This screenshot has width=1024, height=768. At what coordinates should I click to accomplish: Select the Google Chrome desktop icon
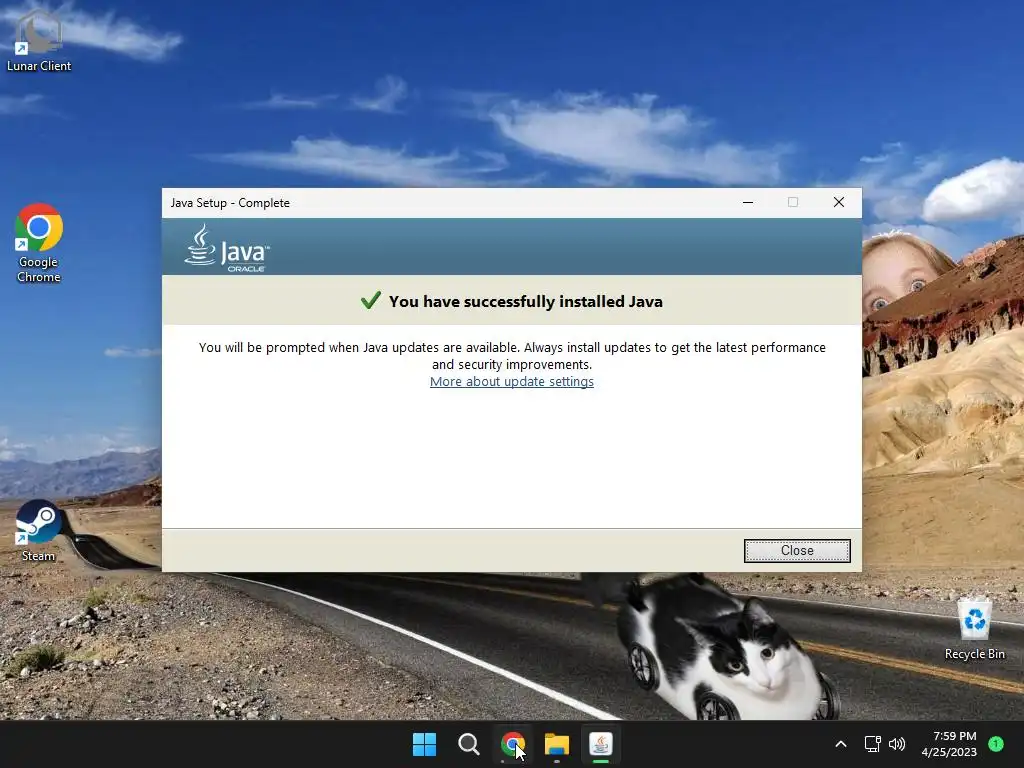click(x=39, y=243)
